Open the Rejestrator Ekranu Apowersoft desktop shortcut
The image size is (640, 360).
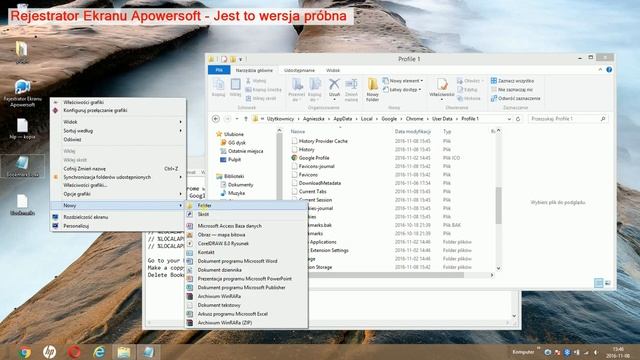pyautogui.click(x=22, y=93)
